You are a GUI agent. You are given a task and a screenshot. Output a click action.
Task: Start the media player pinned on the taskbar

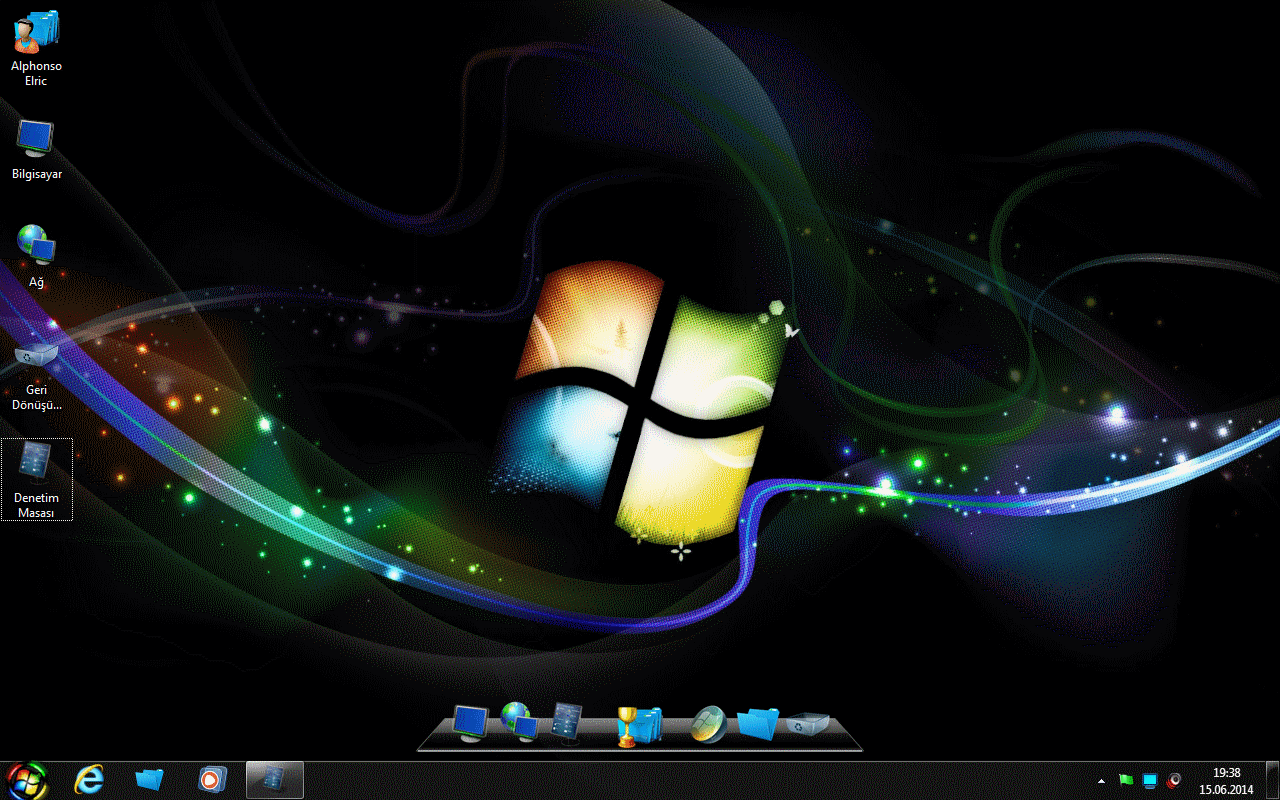pos(210,779)
